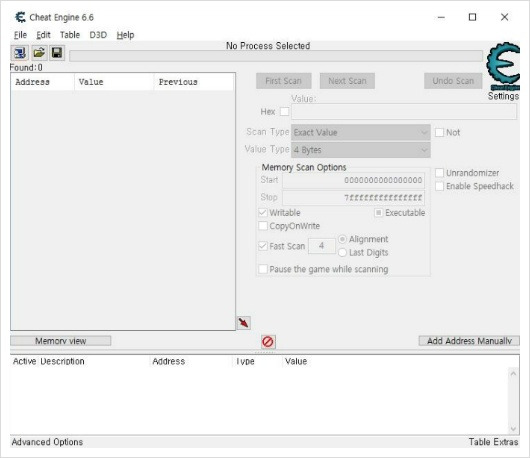Screen dimensions: 530x458
Task: Click the Active column header
Action: tap(24, 361)
